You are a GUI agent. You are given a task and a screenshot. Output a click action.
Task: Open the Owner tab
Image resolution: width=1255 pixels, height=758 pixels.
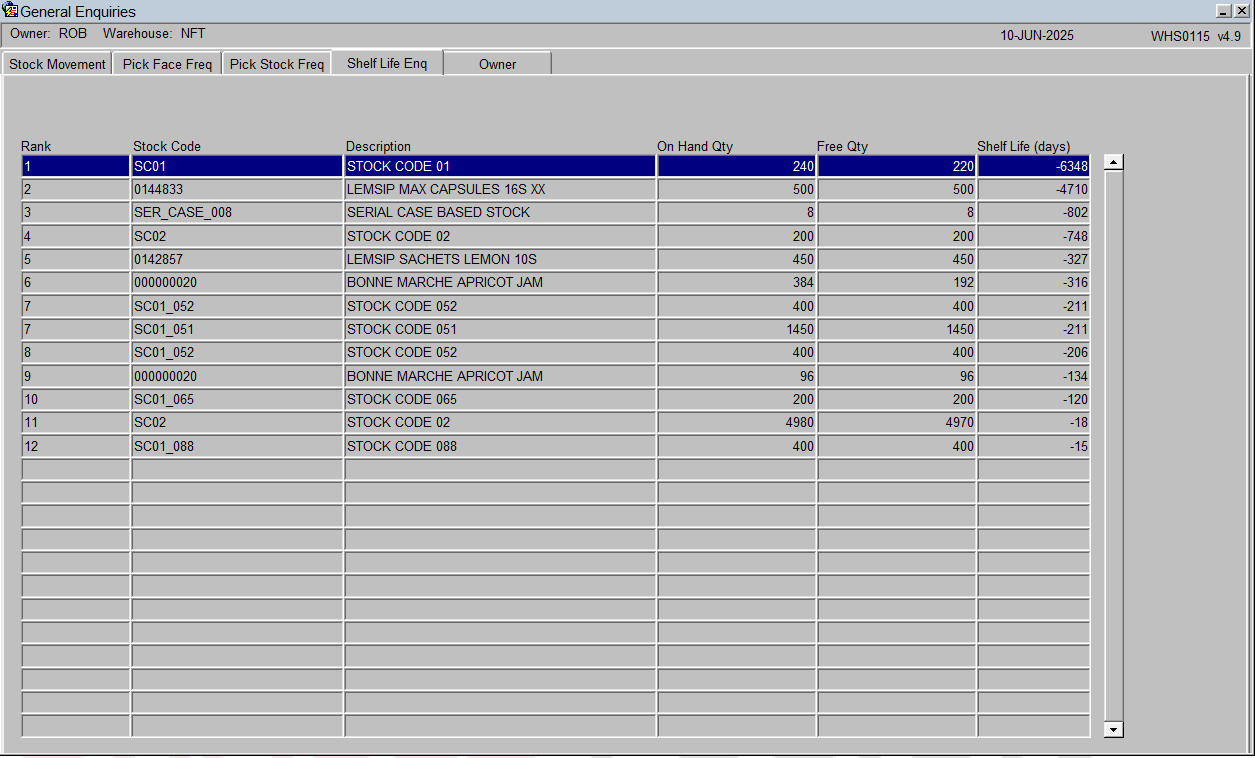click(497, 64)
